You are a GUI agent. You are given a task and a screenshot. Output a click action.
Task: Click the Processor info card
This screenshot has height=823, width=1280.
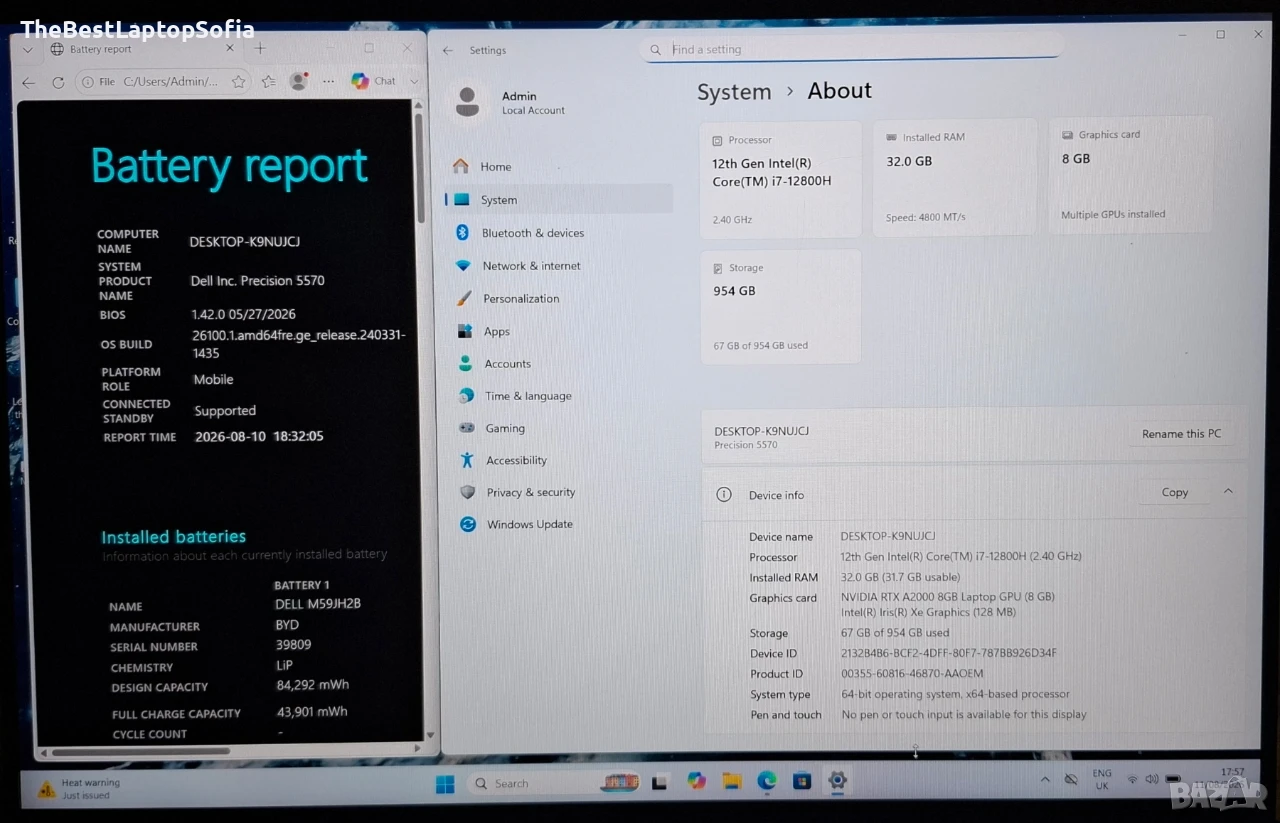[x=781, y=179]
